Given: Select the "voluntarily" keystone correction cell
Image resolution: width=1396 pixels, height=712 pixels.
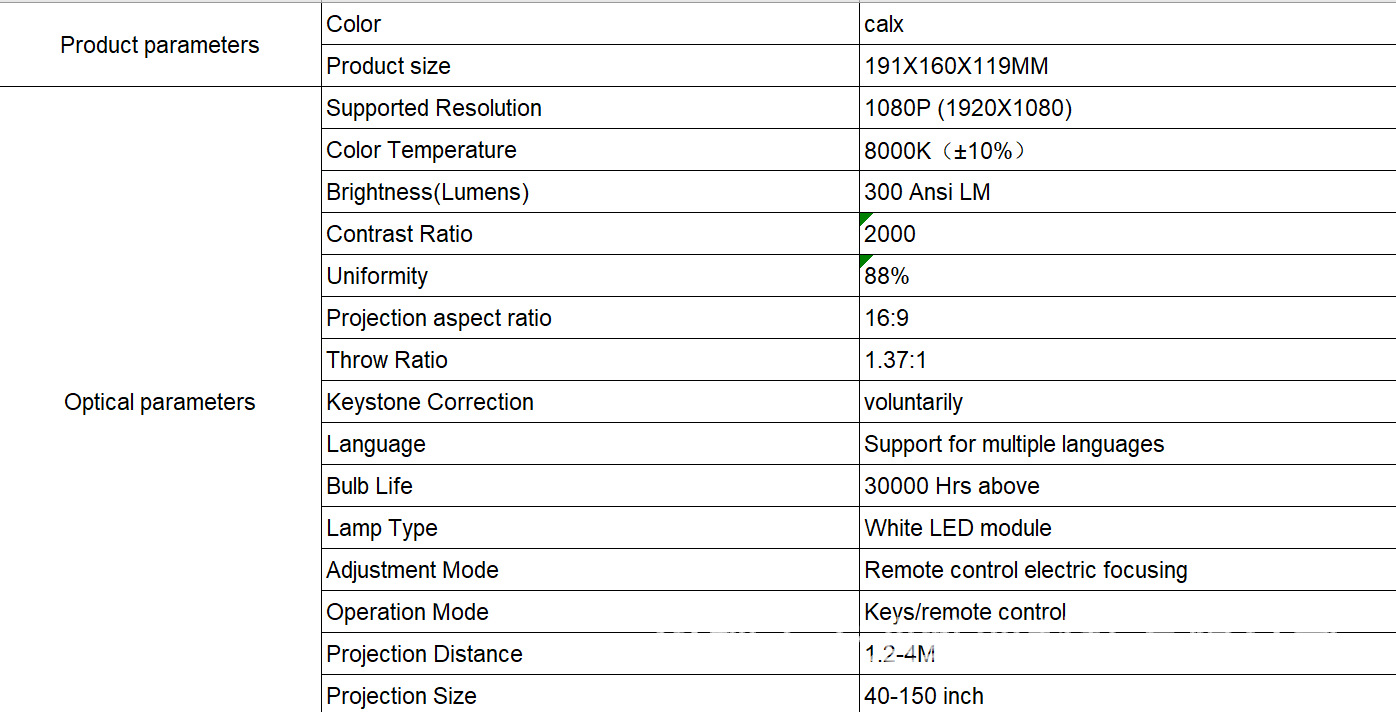Looking at the screenshot, I should [913, 402].
